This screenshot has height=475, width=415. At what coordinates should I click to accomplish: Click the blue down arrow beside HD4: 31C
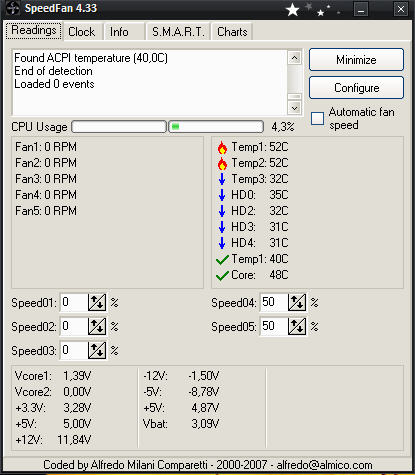pos(222,243)
